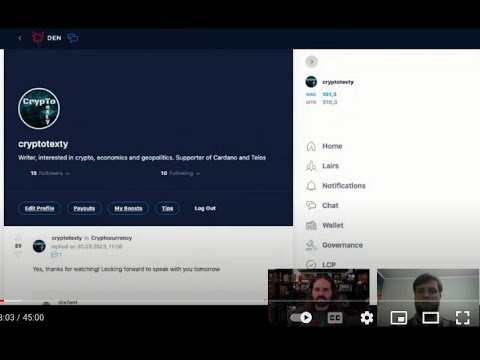Click the Edit Profile button
Image resolution: width=480 pixels, height=360 pixels.
click(x=39, y=208)
